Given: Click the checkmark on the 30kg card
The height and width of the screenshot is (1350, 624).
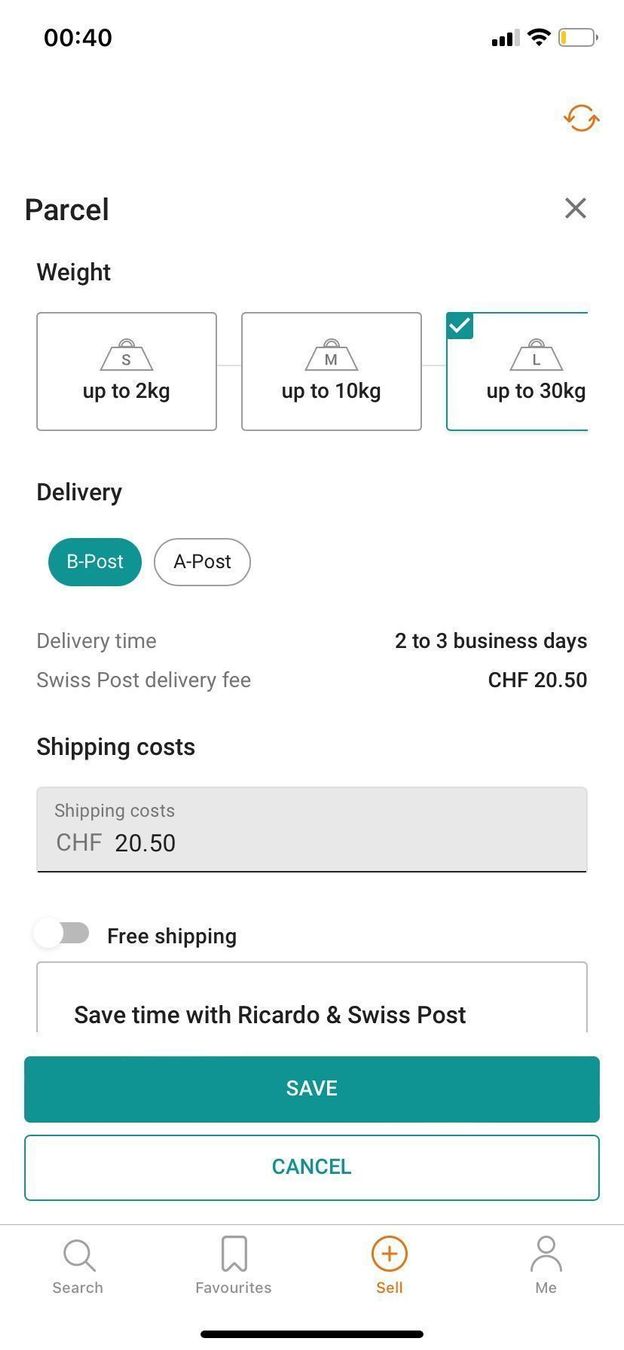Looking at the screenshot, I should [x=460, y=326].
